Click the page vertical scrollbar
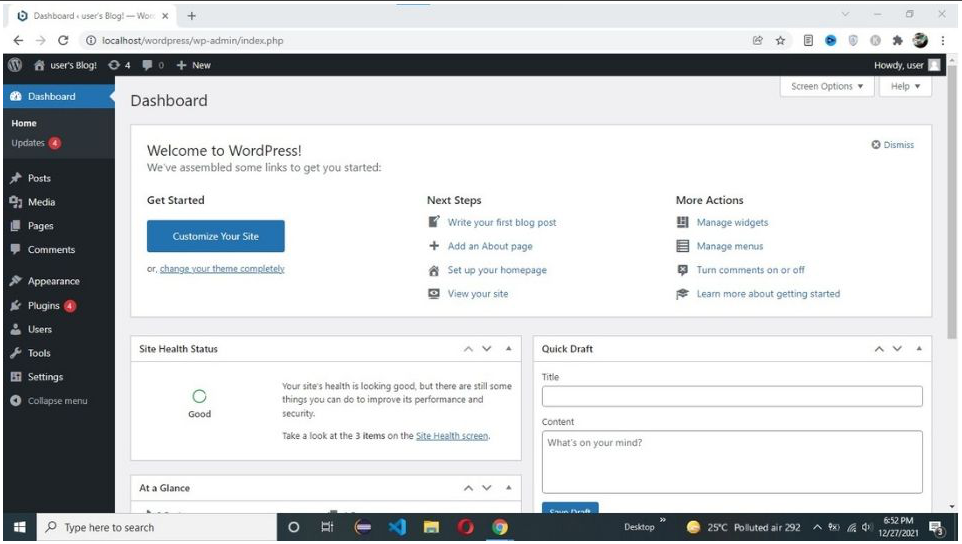The height and width of the screenshot is (544, 962). point(952,201)
